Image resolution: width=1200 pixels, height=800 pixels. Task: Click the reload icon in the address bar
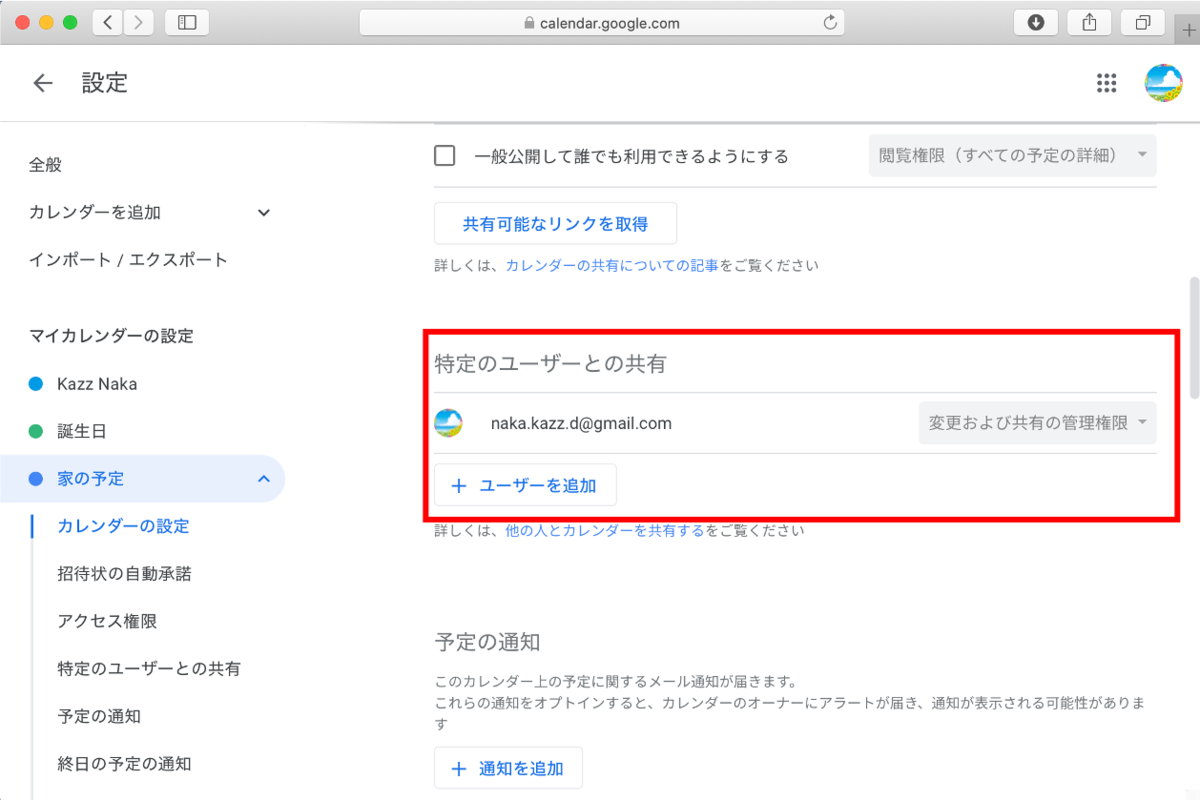pos(830,22)
